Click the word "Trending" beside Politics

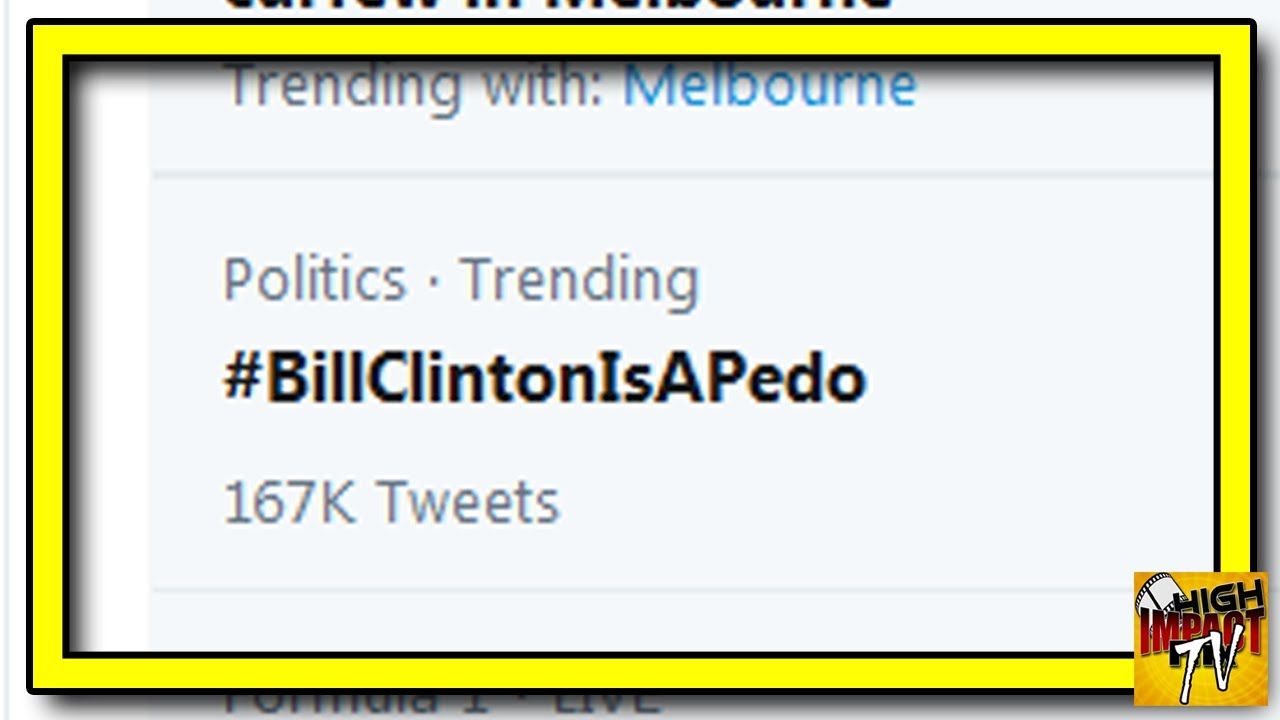click(579, 279)
